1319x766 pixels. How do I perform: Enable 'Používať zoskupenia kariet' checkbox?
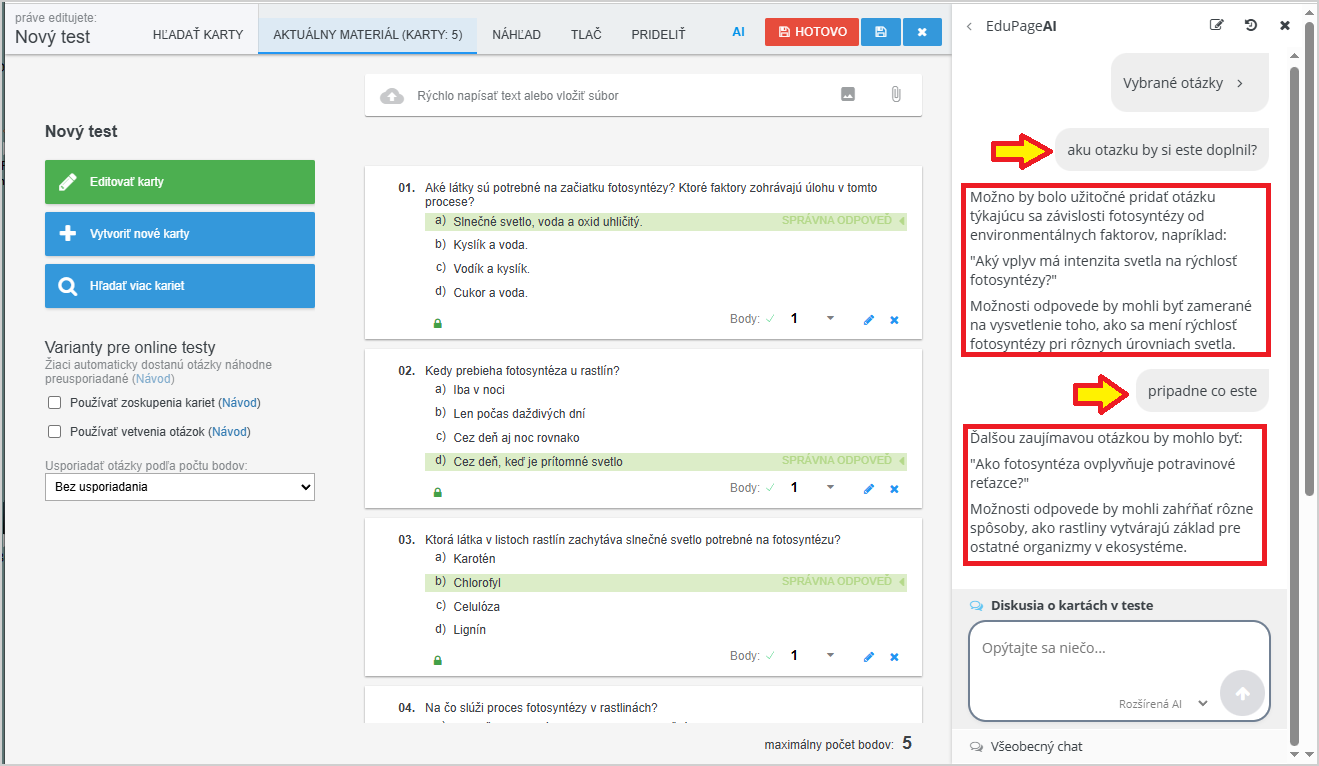[x=54, y=403]
